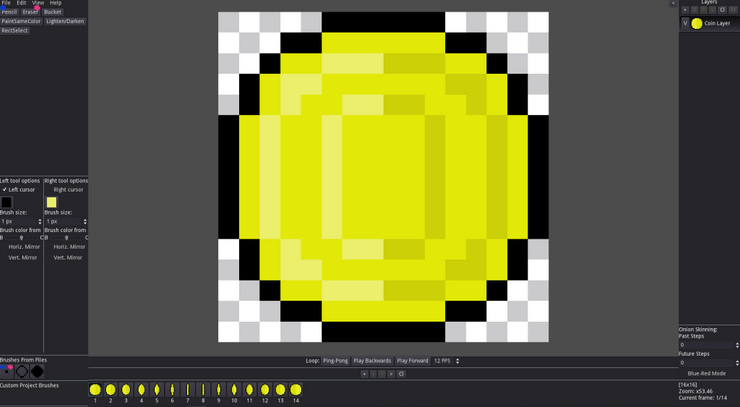This screenshot has width=740, height=407.
Task: Select frame 7 edge-on coin thumbnail
Action: tap(187, 390)
